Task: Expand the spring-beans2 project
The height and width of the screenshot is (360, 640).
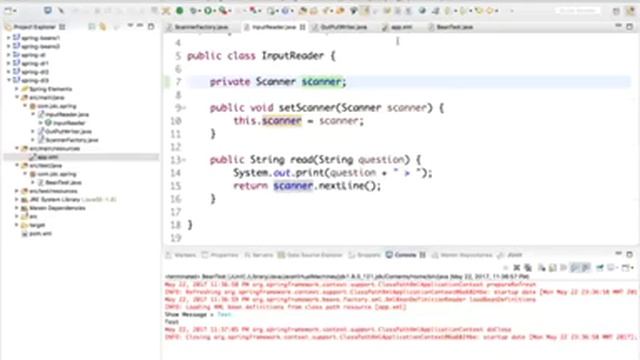Action: click(x=9, y=46)
